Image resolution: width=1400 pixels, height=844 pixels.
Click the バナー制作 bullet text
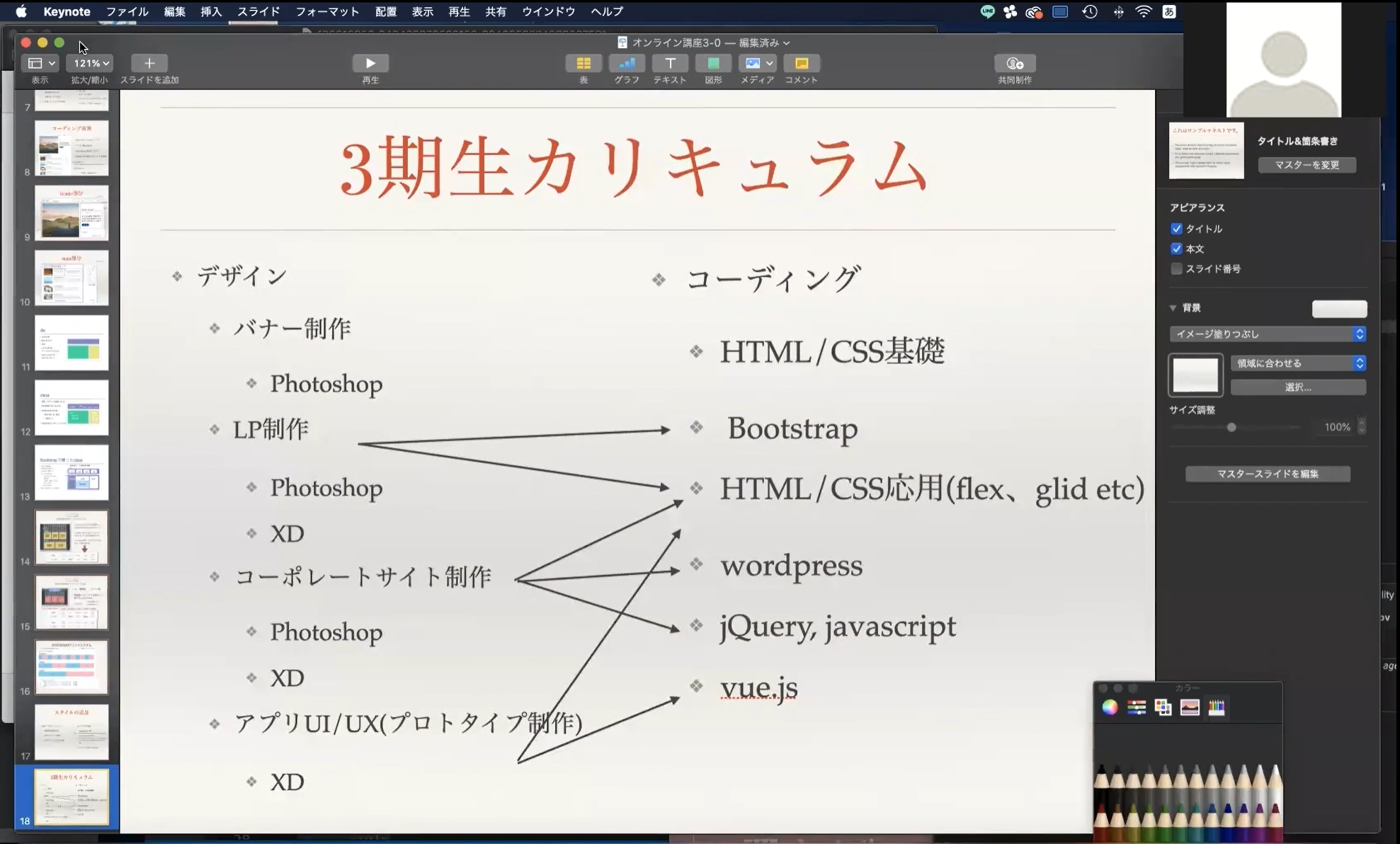point(292,328)
